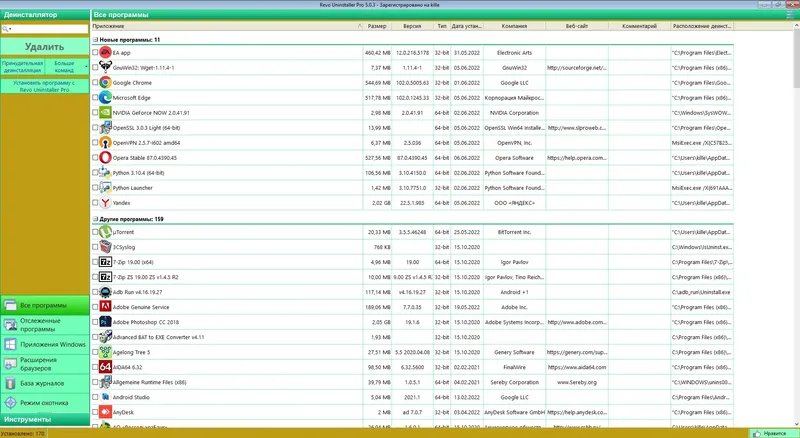Image resolution: width=800 pixels, height=438 pixels.
Task: Expand the 'Инструменты' sidebar section
Action: [x=45, y=419]
